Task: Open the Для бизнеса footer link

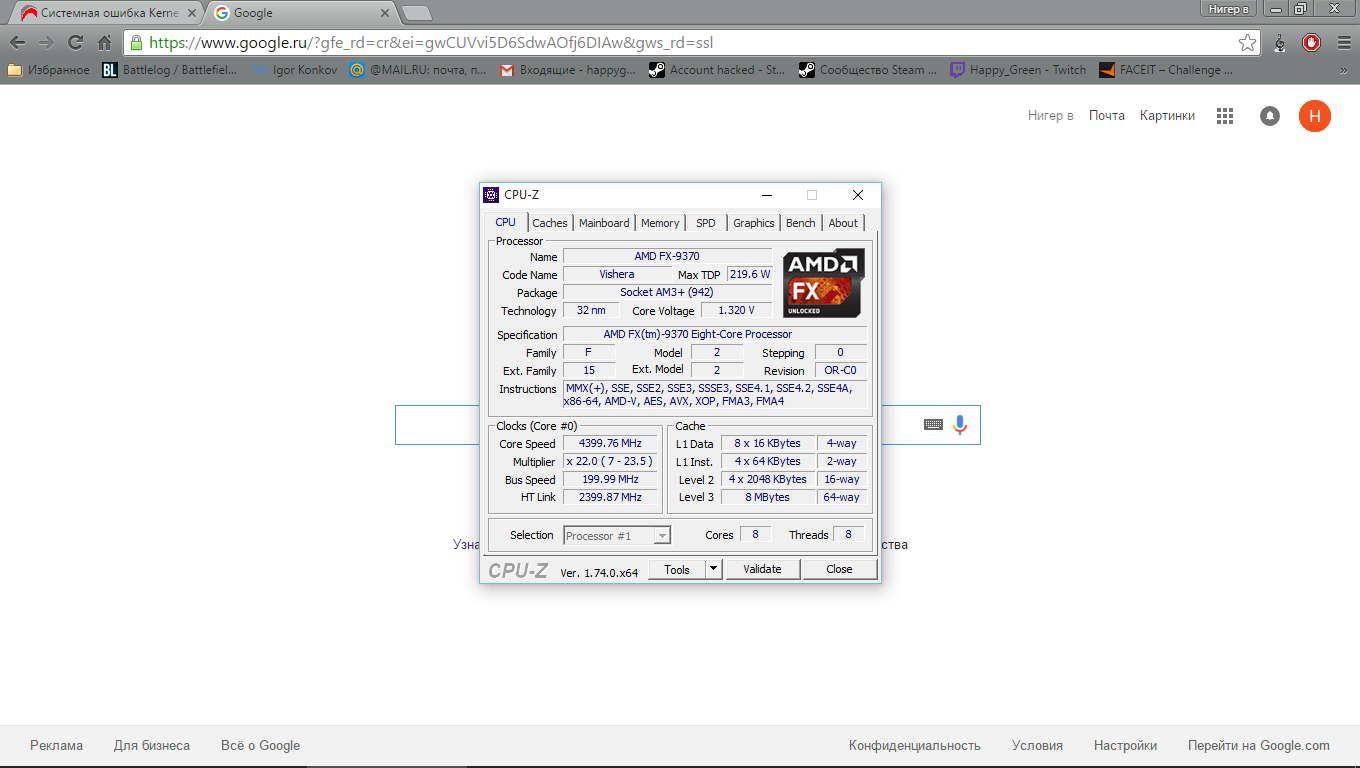Action: point(152,746)
